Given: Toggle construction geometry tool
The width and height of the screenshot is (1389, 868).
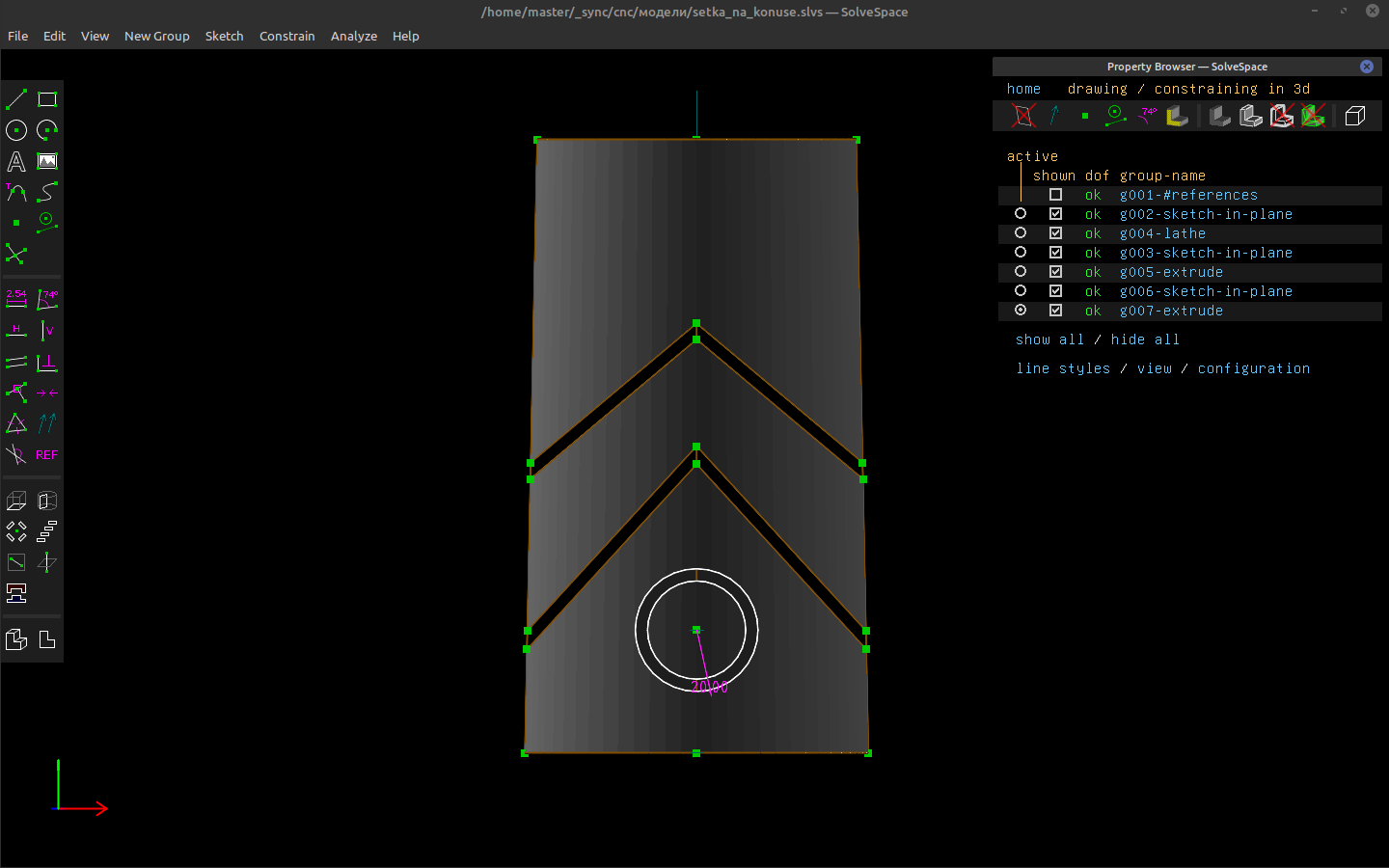Looking at the screenshot, I should tap(47, 223).
